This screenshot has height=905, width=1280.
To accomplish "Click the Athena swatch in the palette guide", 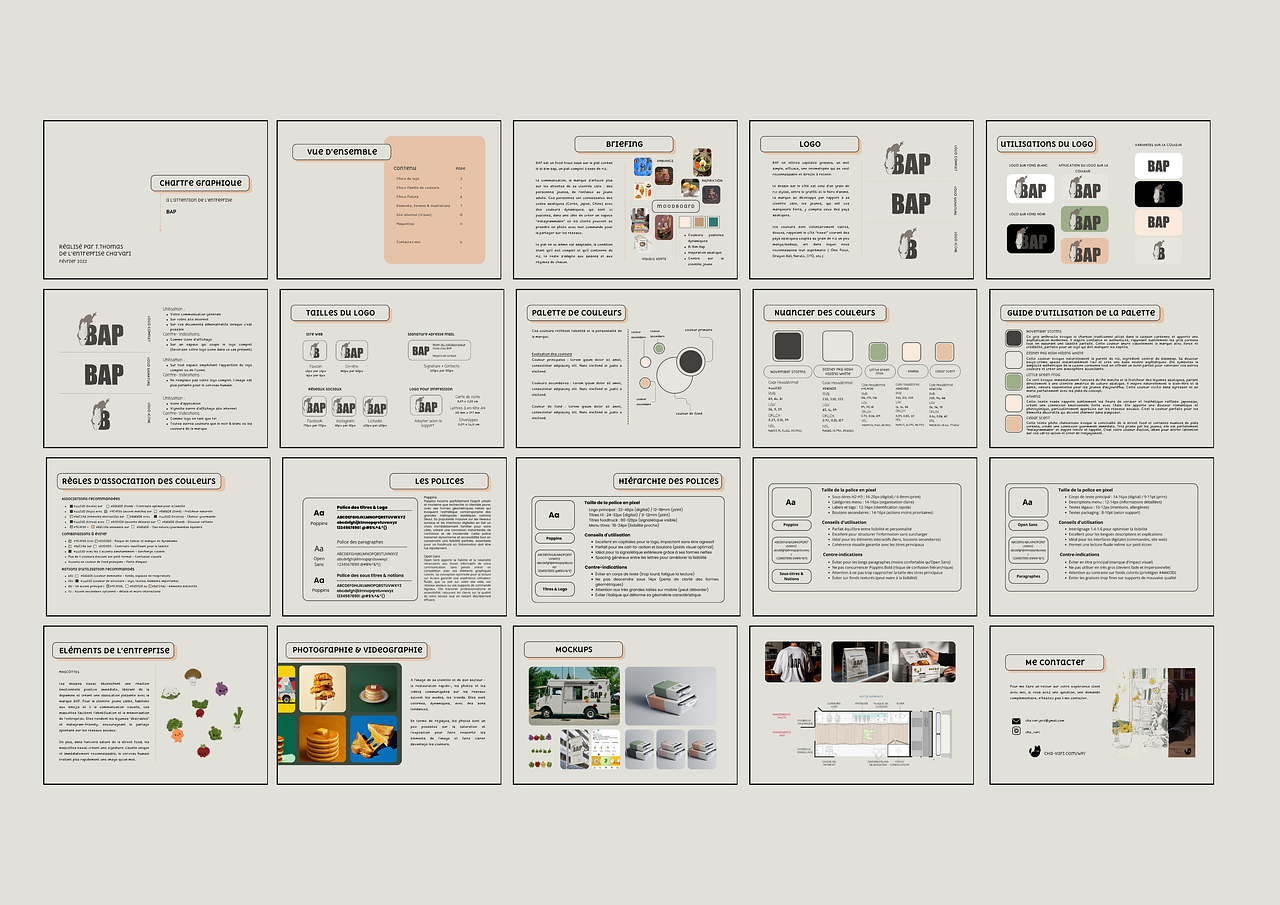I will [x=1014, y=403].
